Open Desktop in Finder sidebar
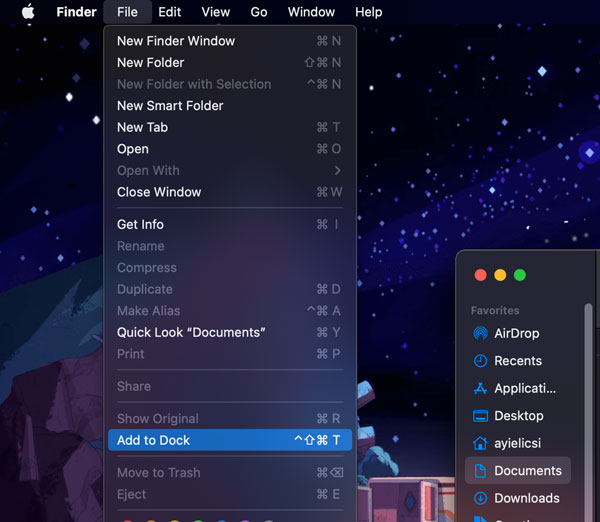600x522 pixels. click(x=517, y=416)
